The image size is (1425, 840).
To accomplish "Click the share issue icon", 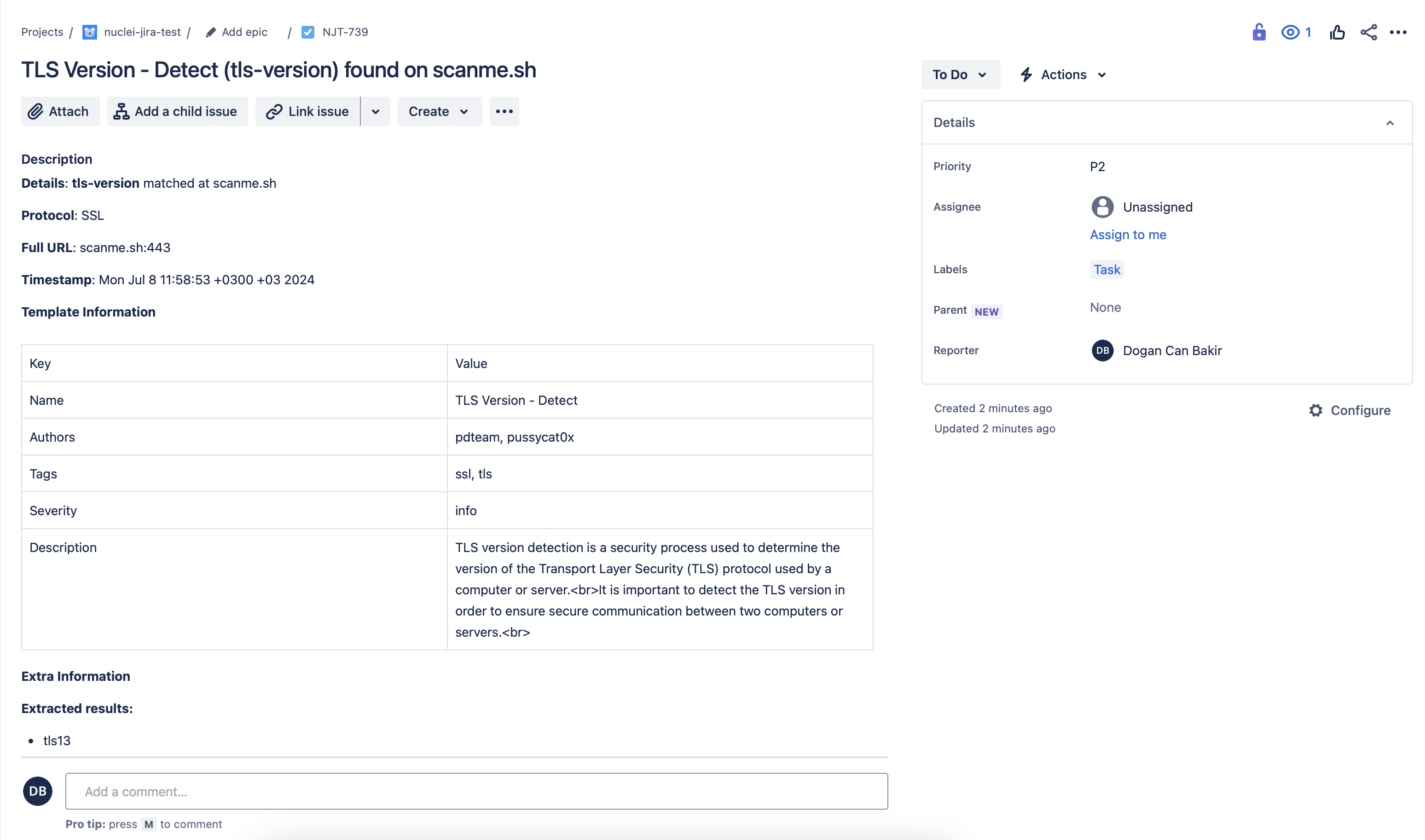I will [x=1368, y=32].
